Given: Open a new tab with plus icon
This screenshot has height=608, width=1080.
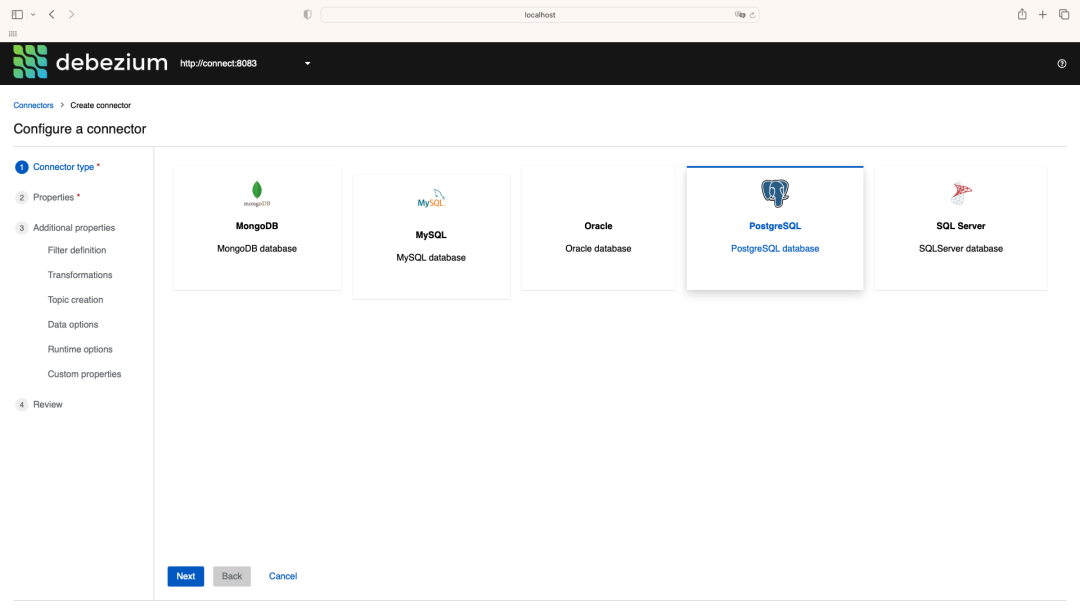Looking at the screenshot, I should point(1043,14).
